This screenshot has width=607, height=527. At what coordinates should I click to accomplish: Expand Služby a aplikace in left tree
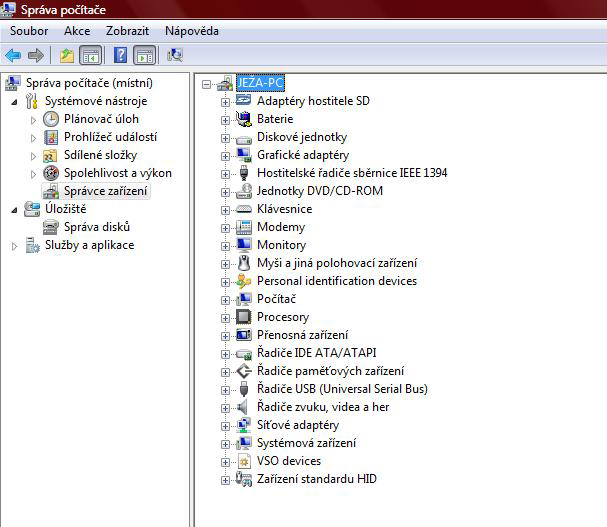pos(14,246)
